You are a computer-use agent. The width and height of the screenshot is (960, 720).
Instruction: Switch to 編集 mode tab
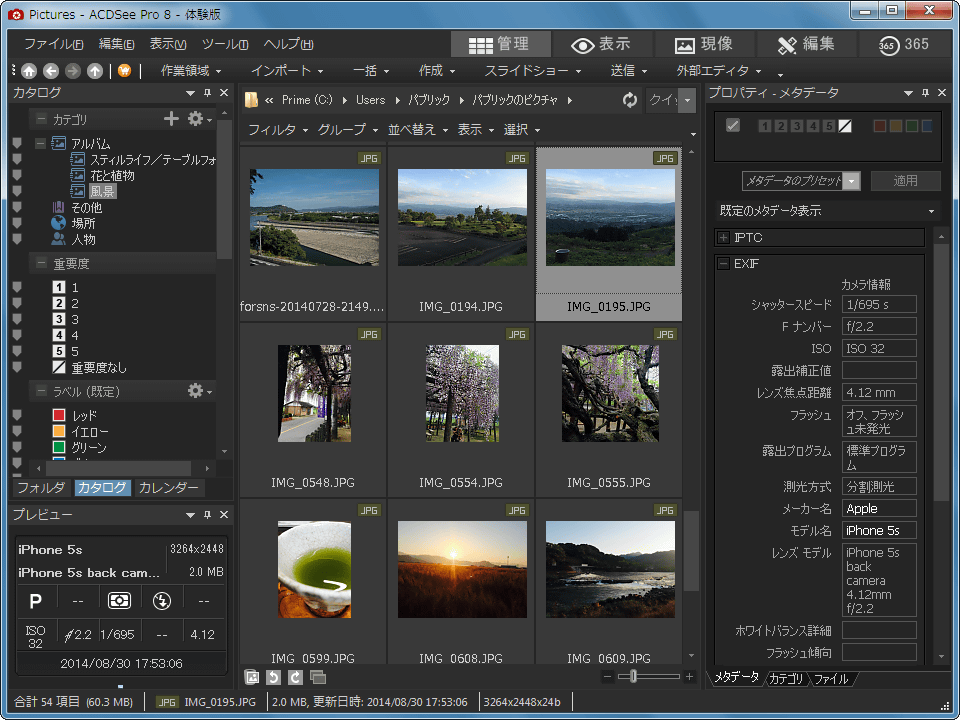806,44
